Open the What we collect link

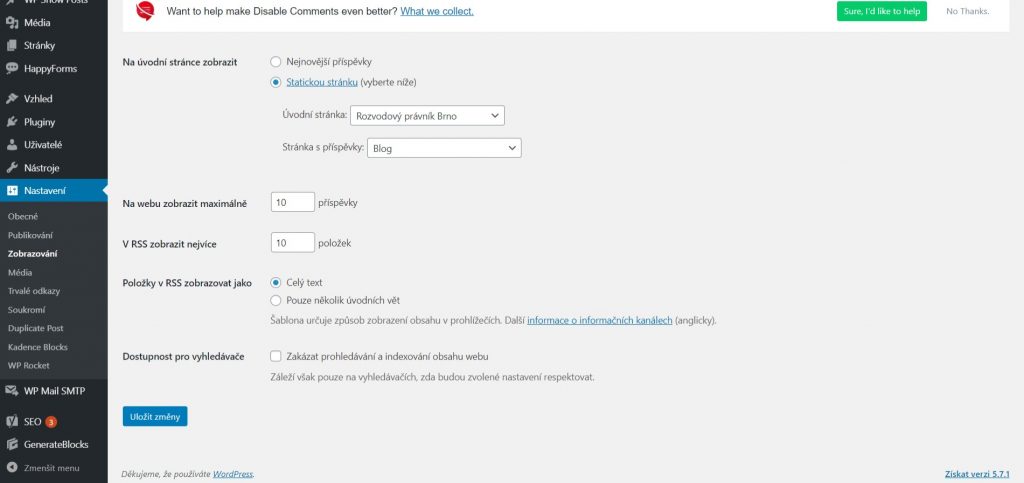437,11
